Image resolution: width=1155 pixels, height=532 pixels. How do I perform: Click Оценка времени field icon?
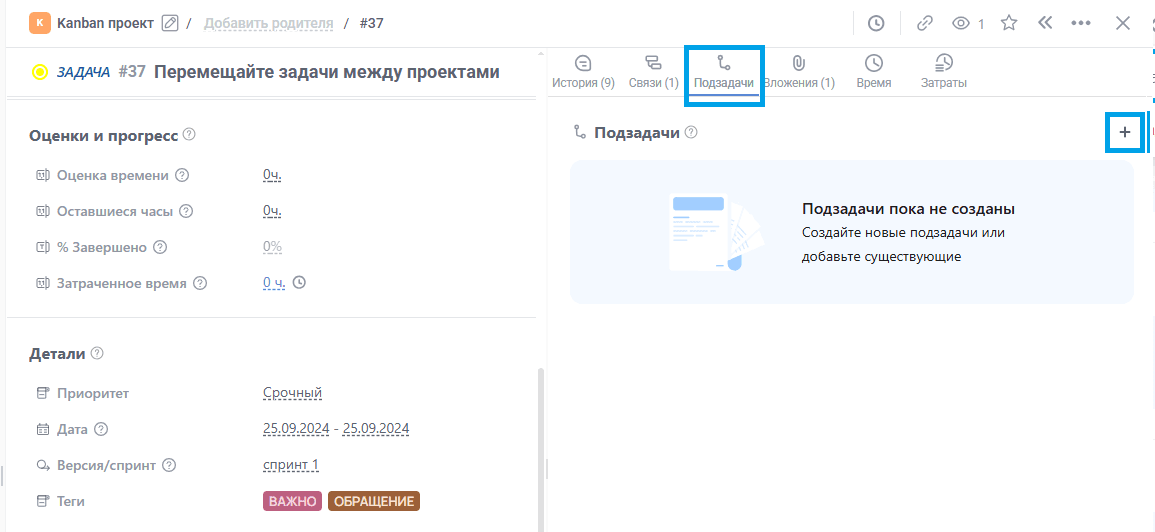[43, 175]
